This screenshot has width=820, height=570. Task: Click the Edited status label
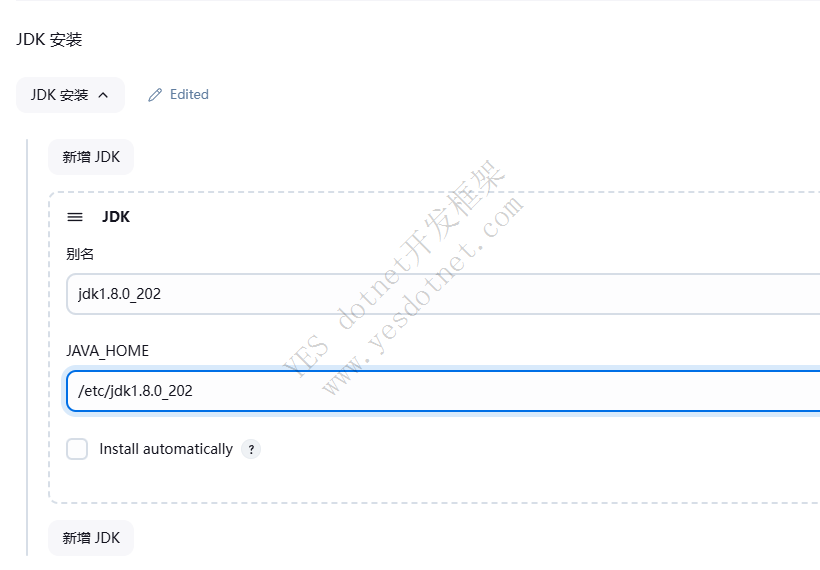(x=189, y=95)
